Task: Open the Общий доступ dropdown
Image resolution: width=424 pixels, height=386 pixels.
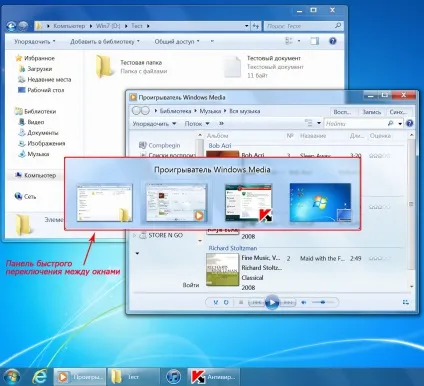Action: 177,42
